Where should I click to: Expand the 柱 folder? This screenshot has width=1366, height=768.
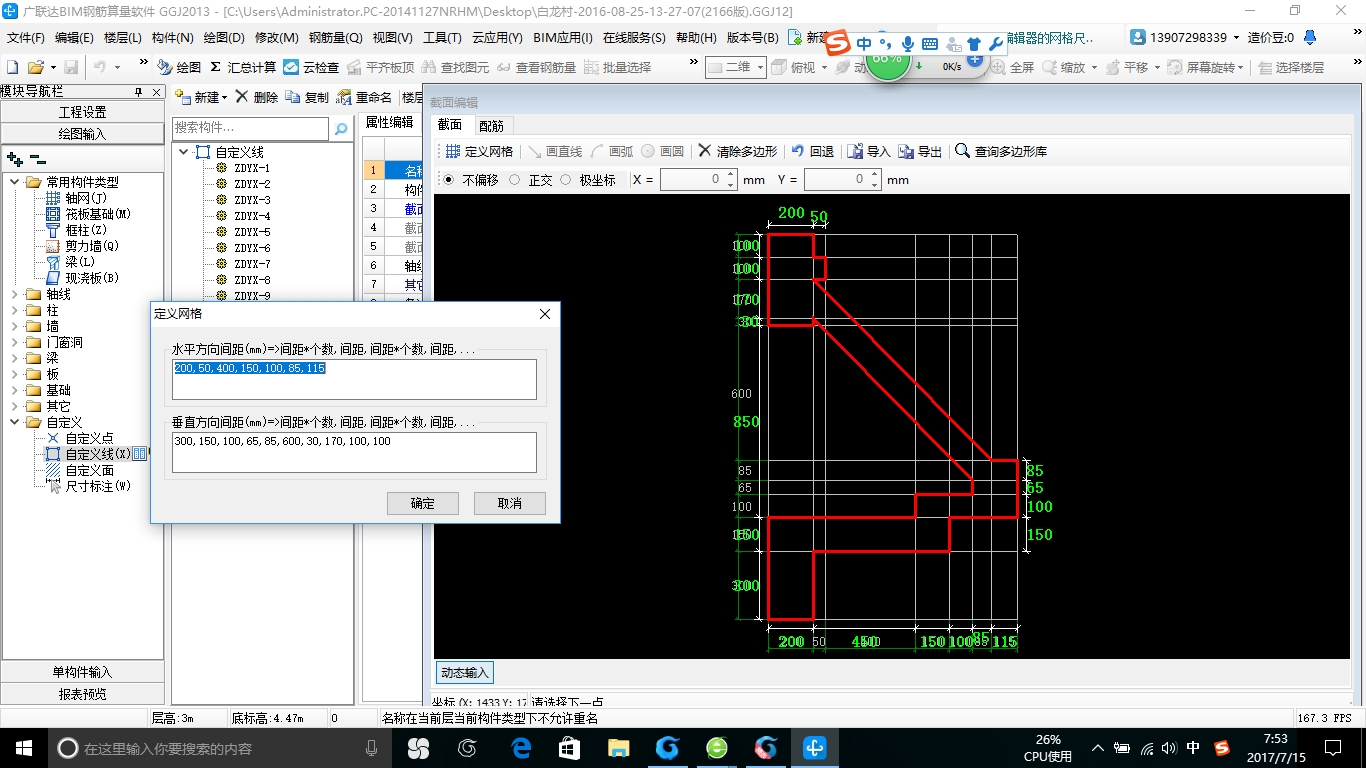point(15,310)
